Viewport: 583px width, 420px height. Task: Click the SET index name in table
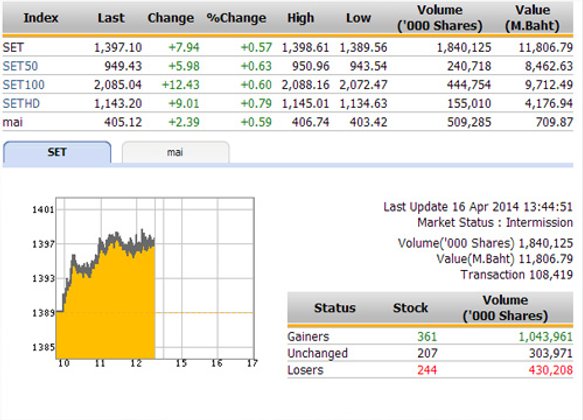[x=13, y=48]
